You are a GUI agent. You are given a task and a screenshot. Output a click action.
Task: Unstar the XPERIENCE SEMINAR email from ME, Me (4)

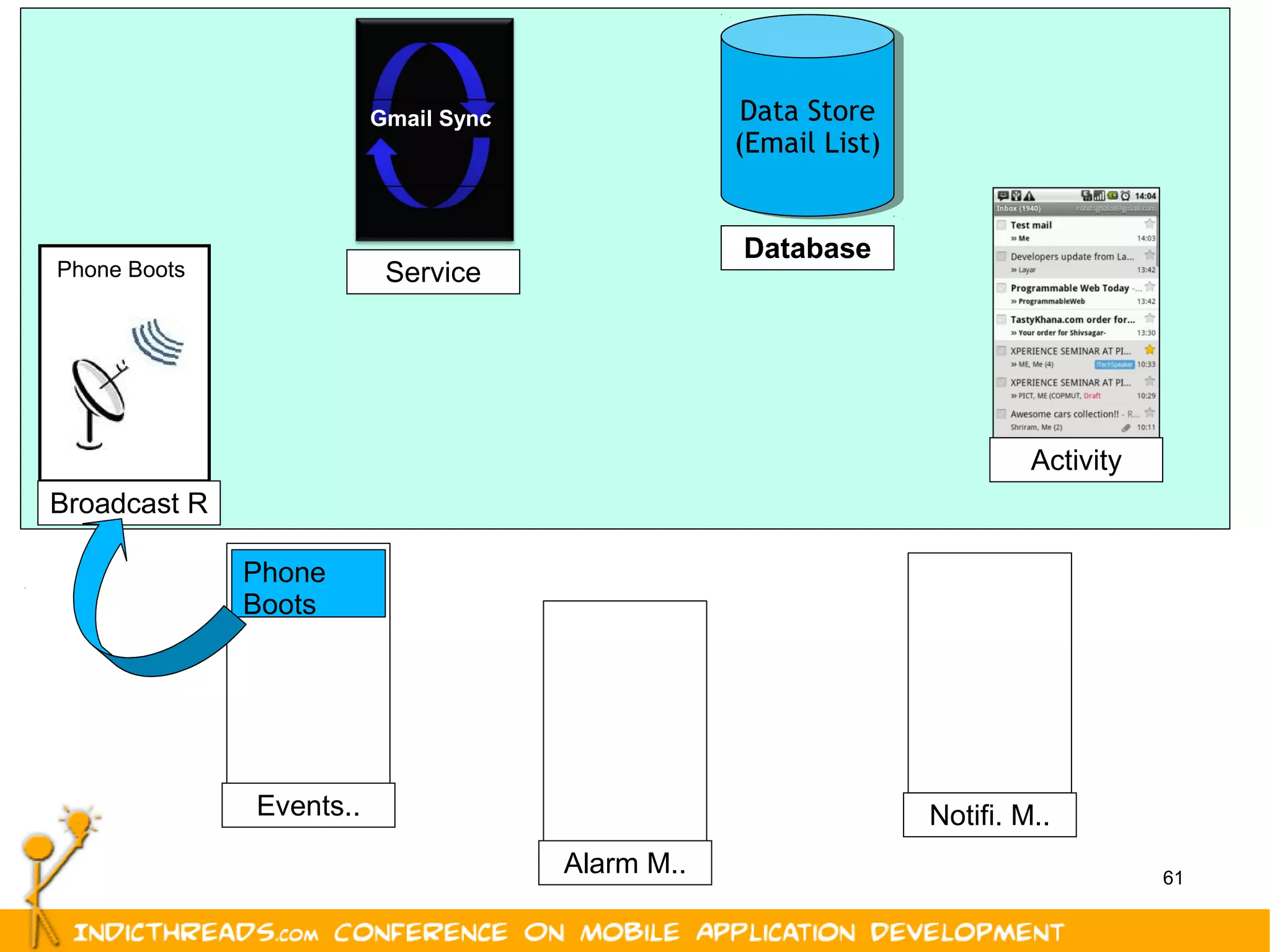[x=1149, y=349]
